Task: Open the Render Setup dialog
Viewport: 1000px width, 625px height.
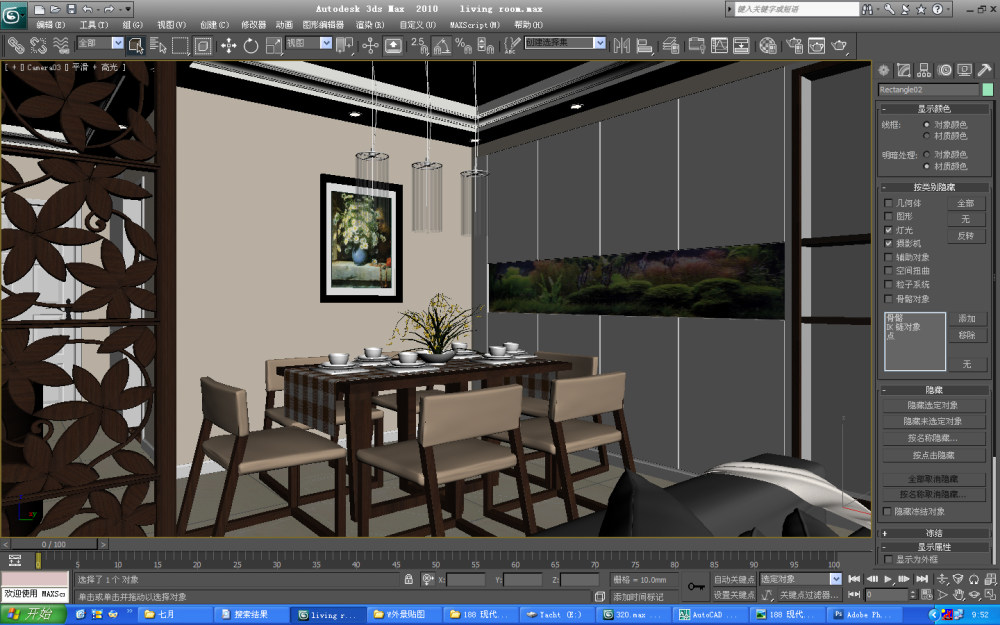Action: (794, 45)
